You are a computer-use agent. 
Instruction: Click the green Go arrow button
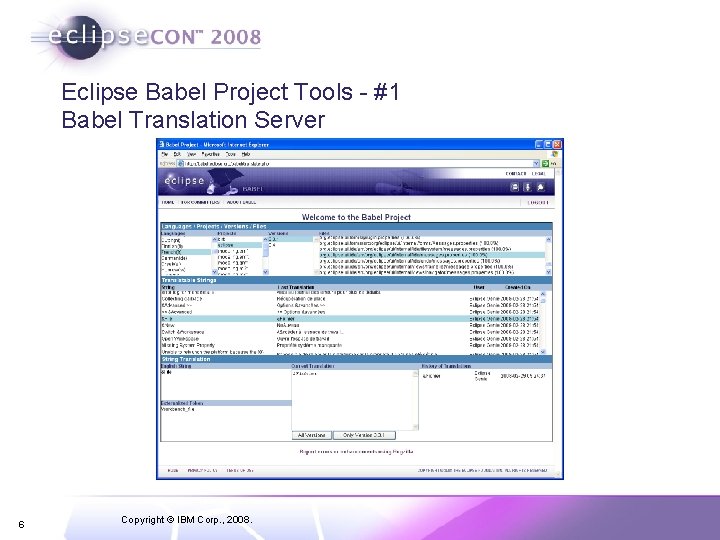click(x=546, y=163)
